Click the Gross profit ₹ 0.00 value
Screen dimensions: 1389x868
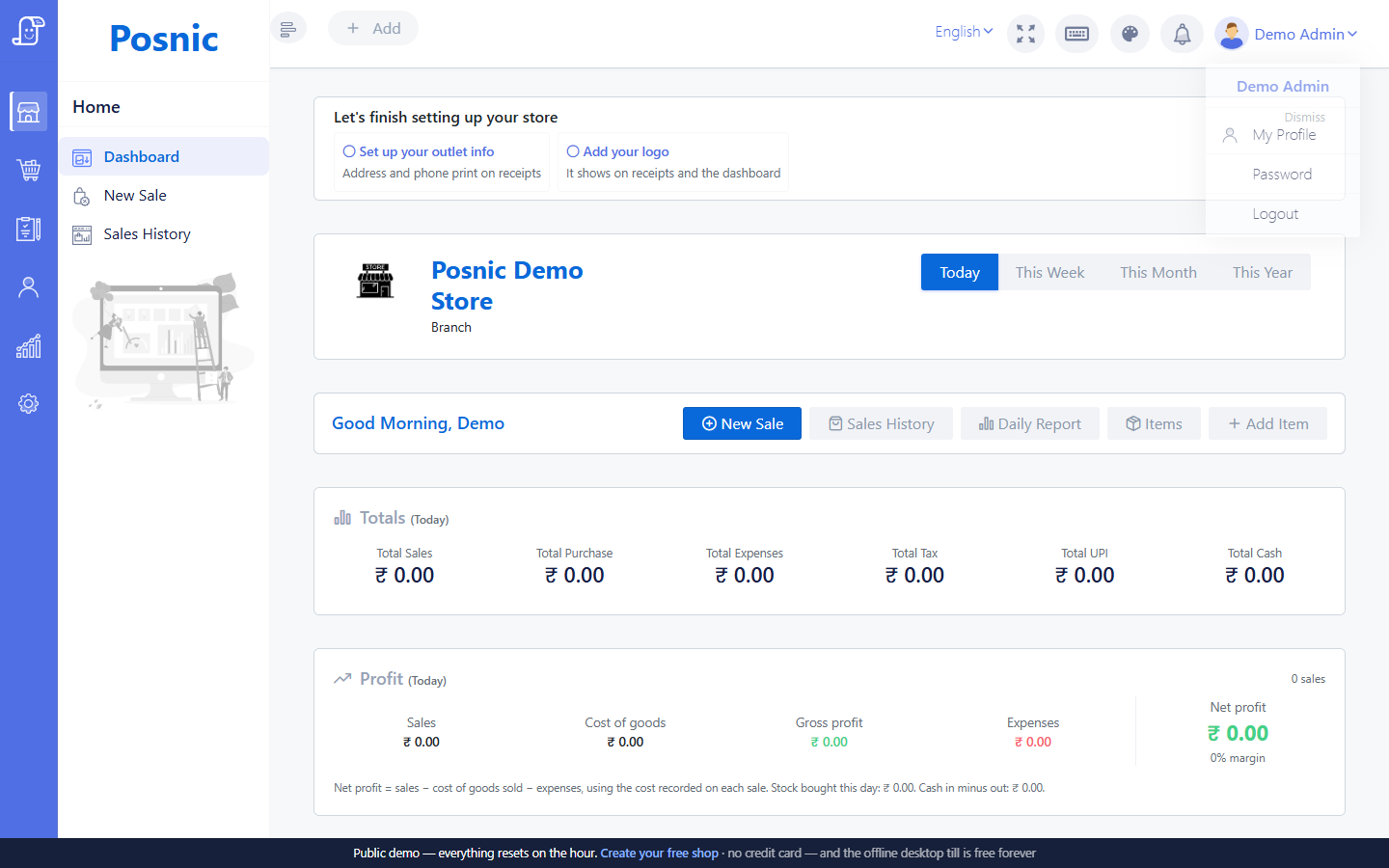point(829,742)
